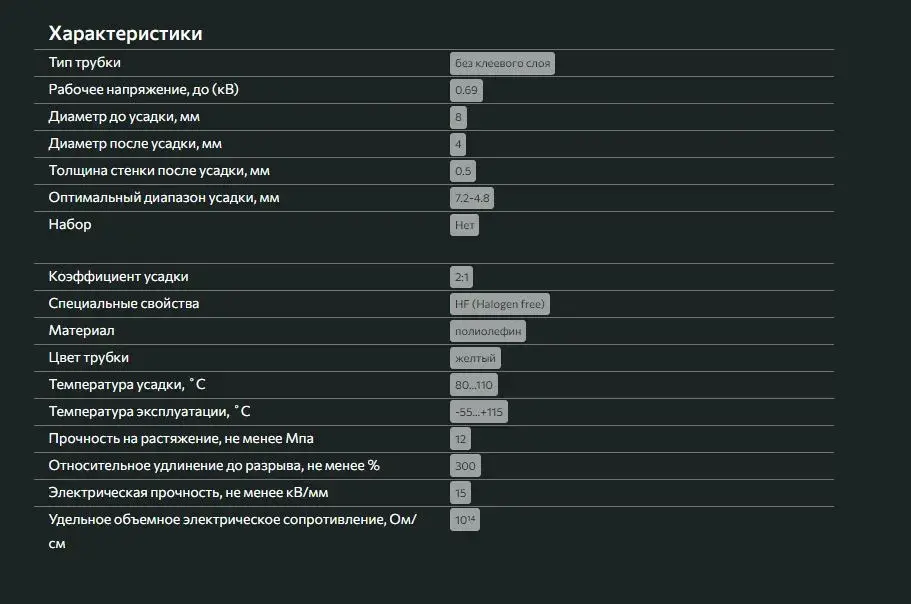Select the 'желтый' color tag
Image resolution: width=911 pixels, height=604 pixels.
click(475, 358)
